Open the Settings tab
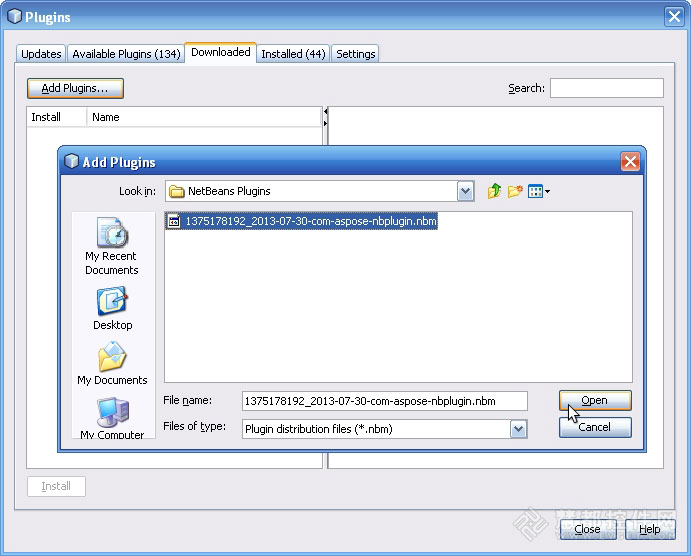Image resolution: width=691 pixels, height=556 pixels. point(355,54)
